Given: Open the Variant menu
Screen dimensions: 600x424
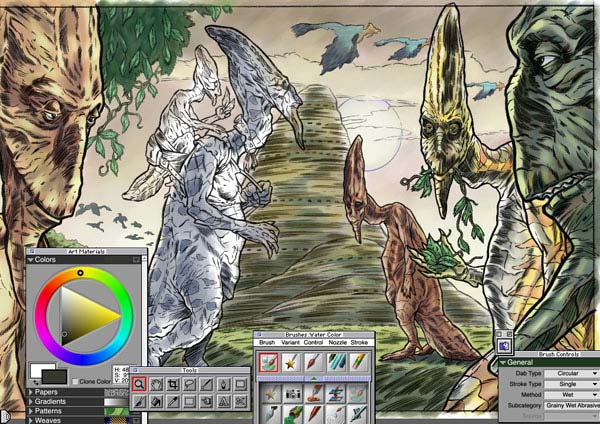Looking at the screenshot, I should pos(290,342).
